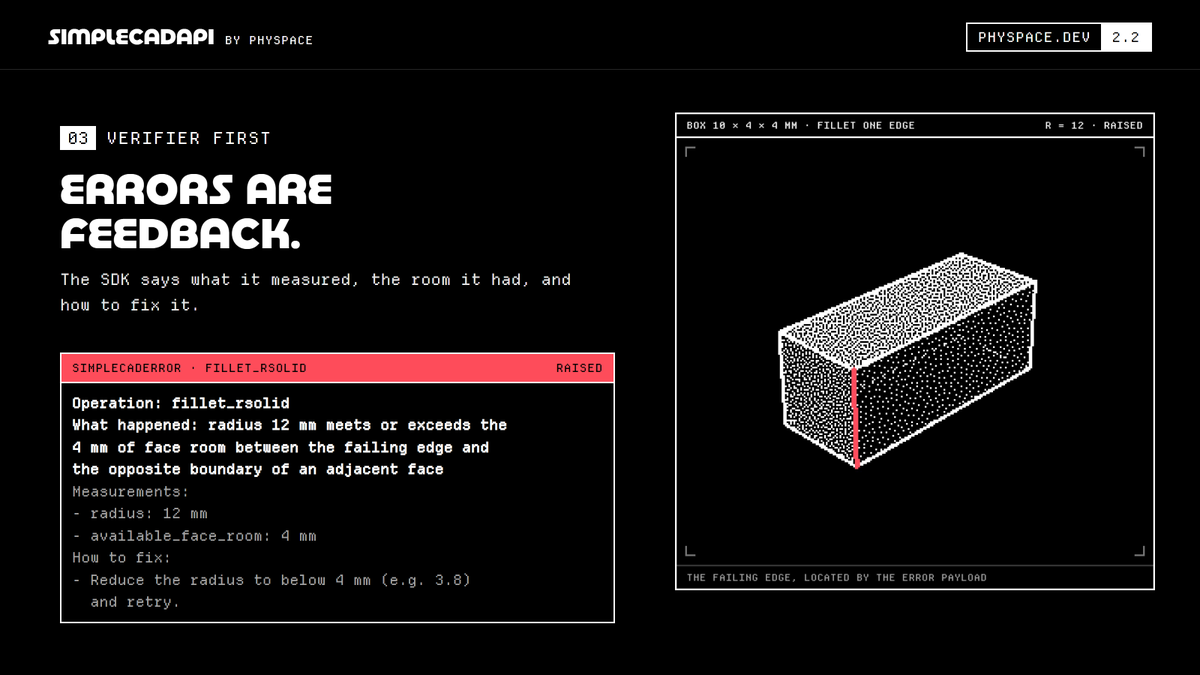Viewport: 1200px width, 675px height.
Task: Click the 'R = 12 · RAISED' status label
Action: click(x=1094, y=126)
